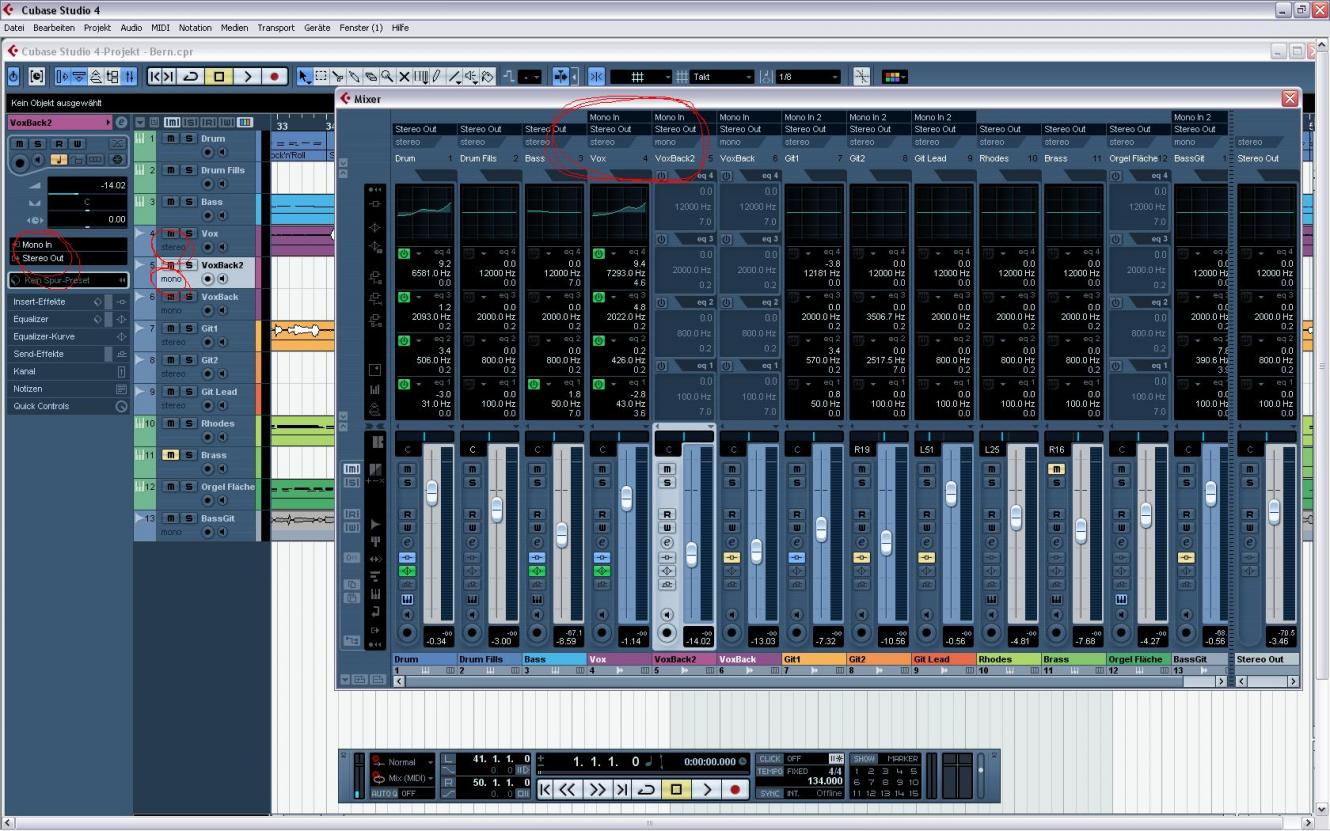Select the Line tool
1330x831 pixels.
(454, 77)
